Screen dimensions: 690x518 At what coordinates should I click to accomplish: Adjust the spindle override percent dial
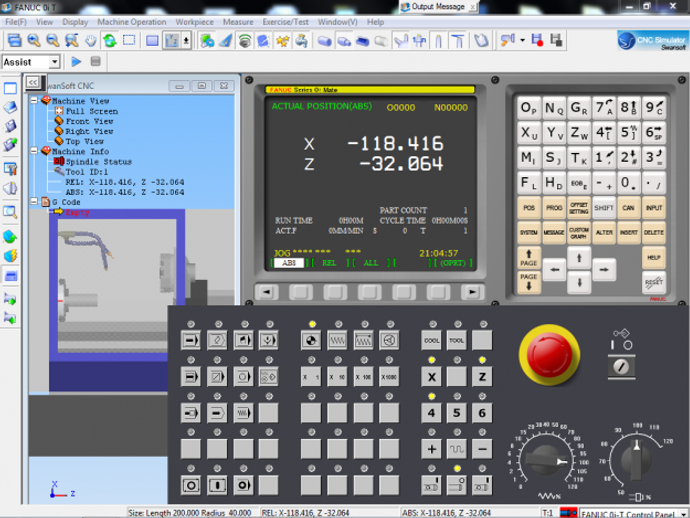pos(636,459)
